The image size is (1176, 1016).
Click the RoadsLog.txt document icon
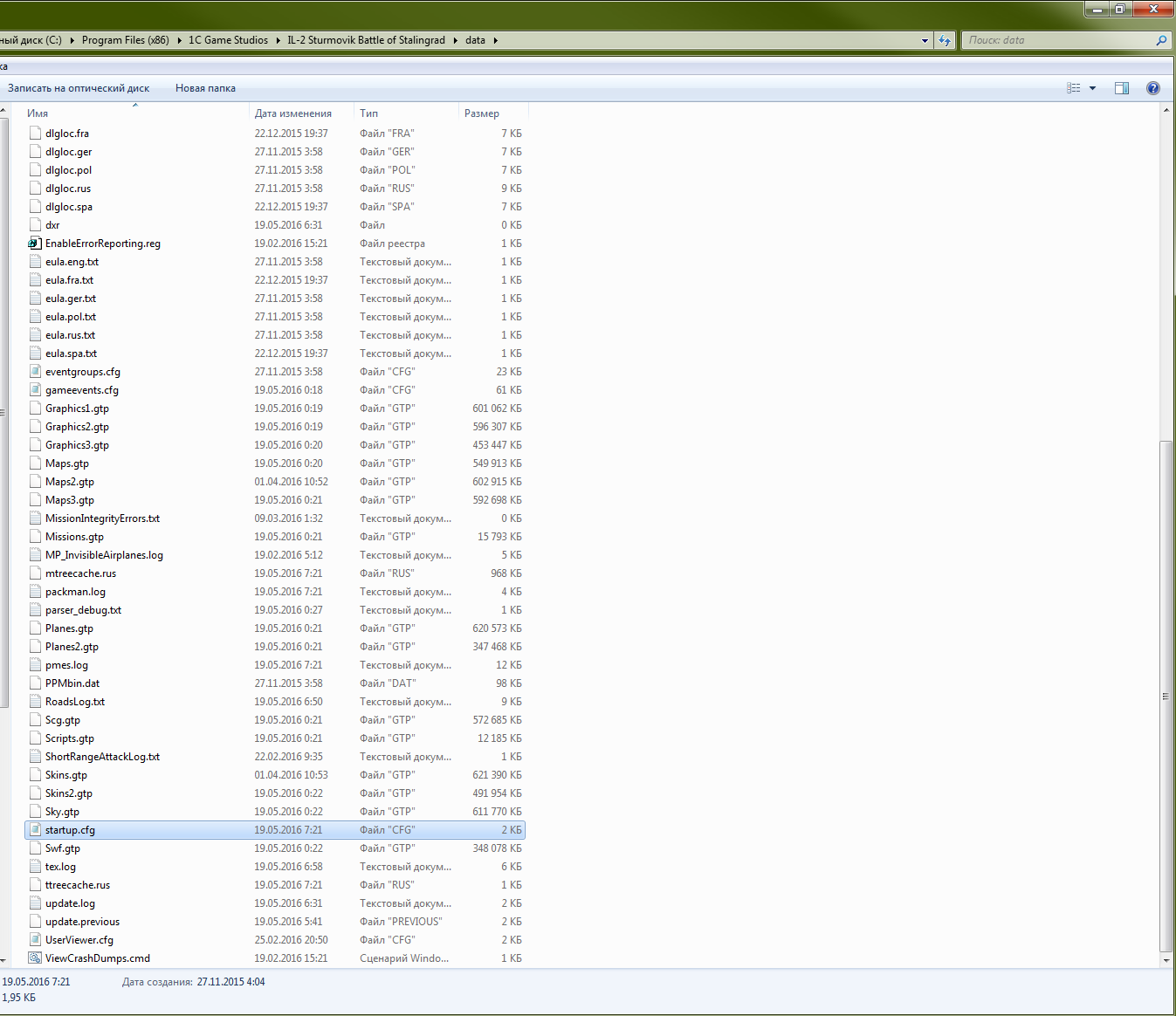tap(35, 702)
